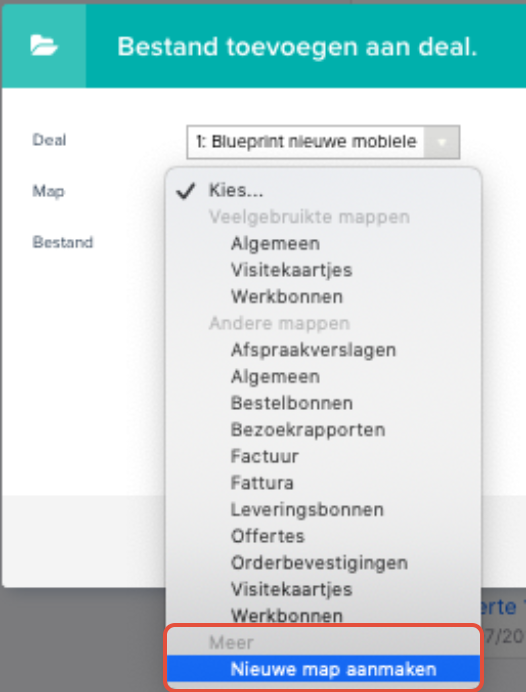The height and width of the screenshot is (692, 526).
Task: Choose 'Werkbonnen' under Andere mappen
Action: coord(323,616)
